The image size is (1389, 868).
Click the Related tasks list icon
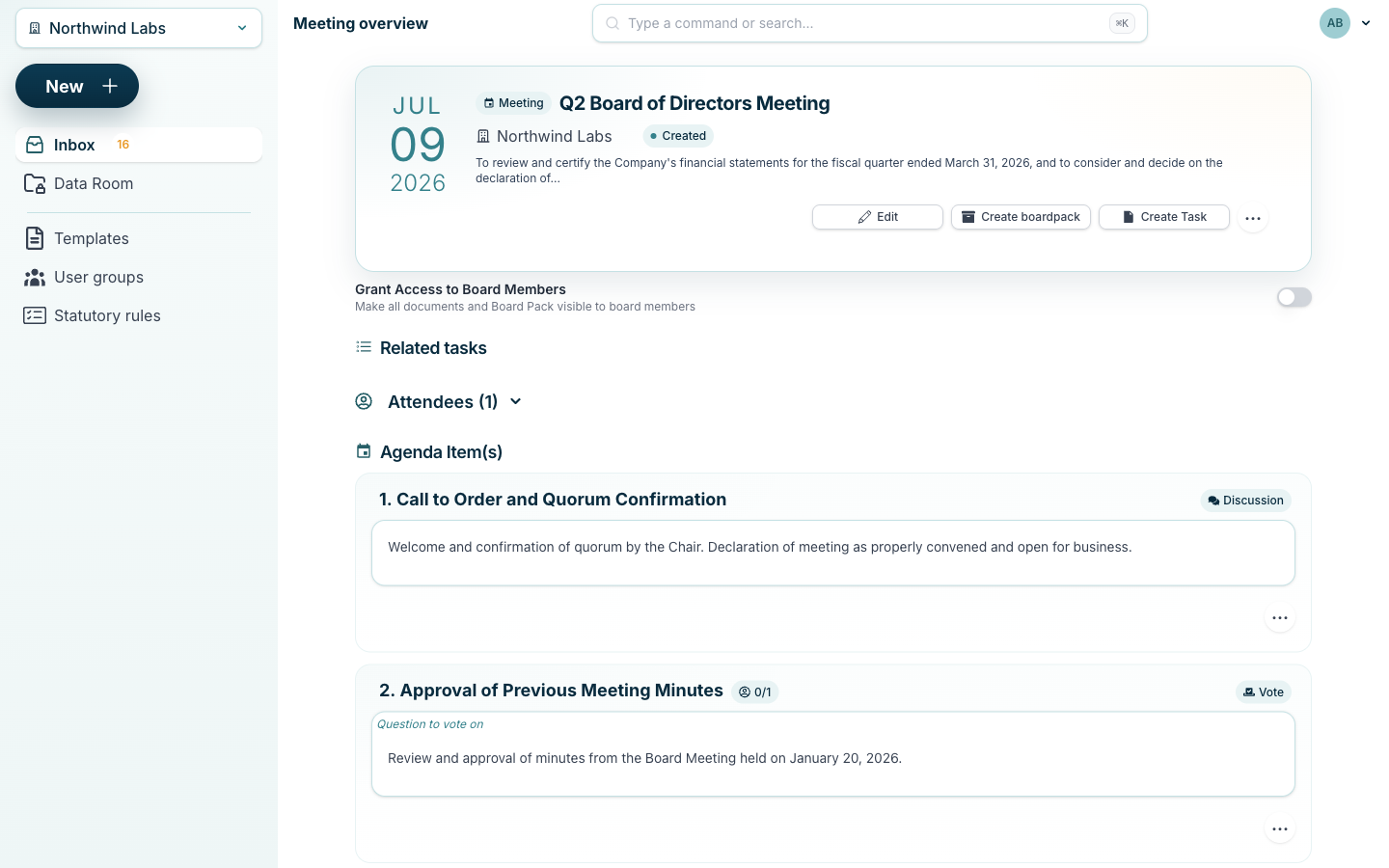pos(364,347)
